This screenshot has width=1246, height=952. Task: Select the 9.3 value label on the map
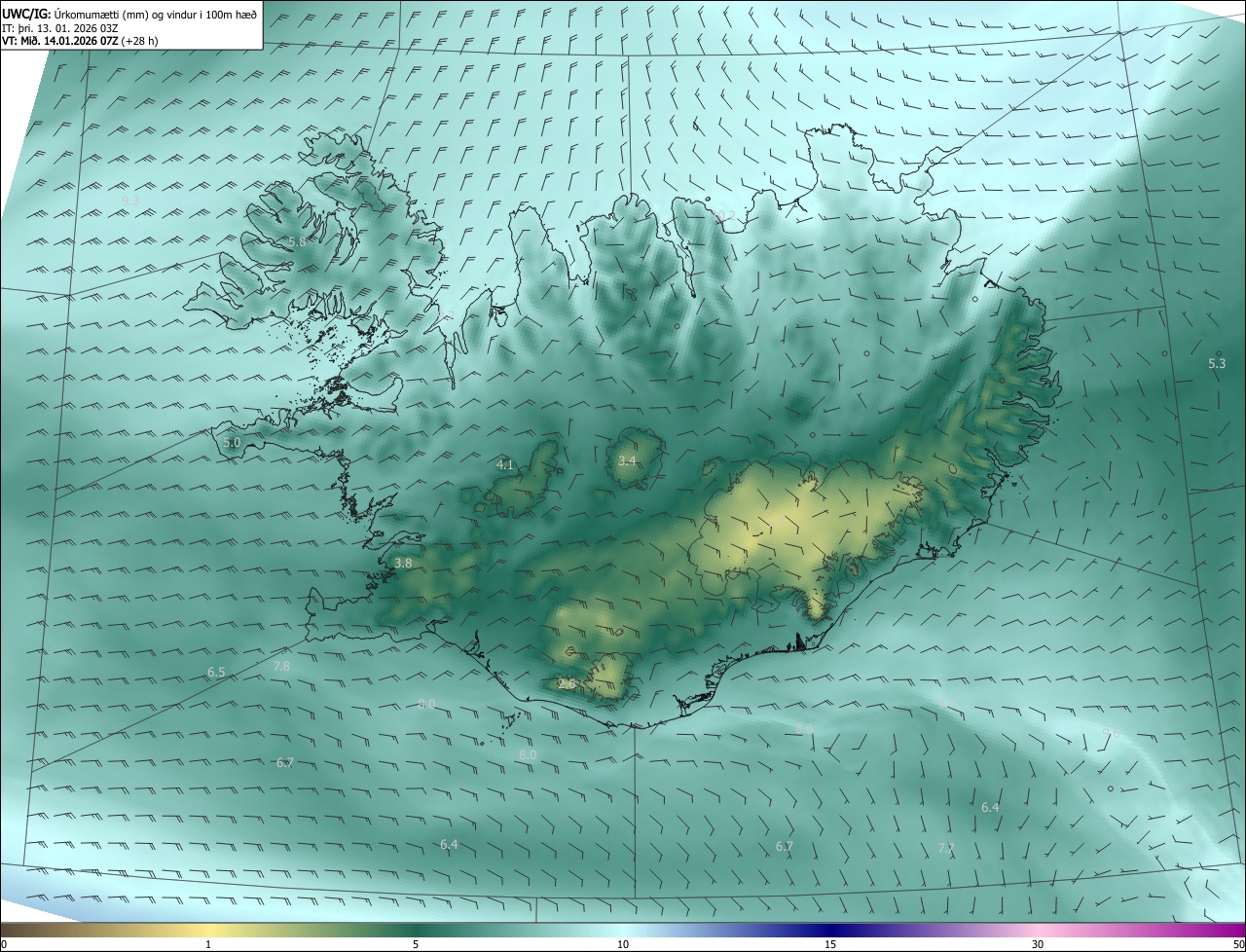(x=130, y=201)
